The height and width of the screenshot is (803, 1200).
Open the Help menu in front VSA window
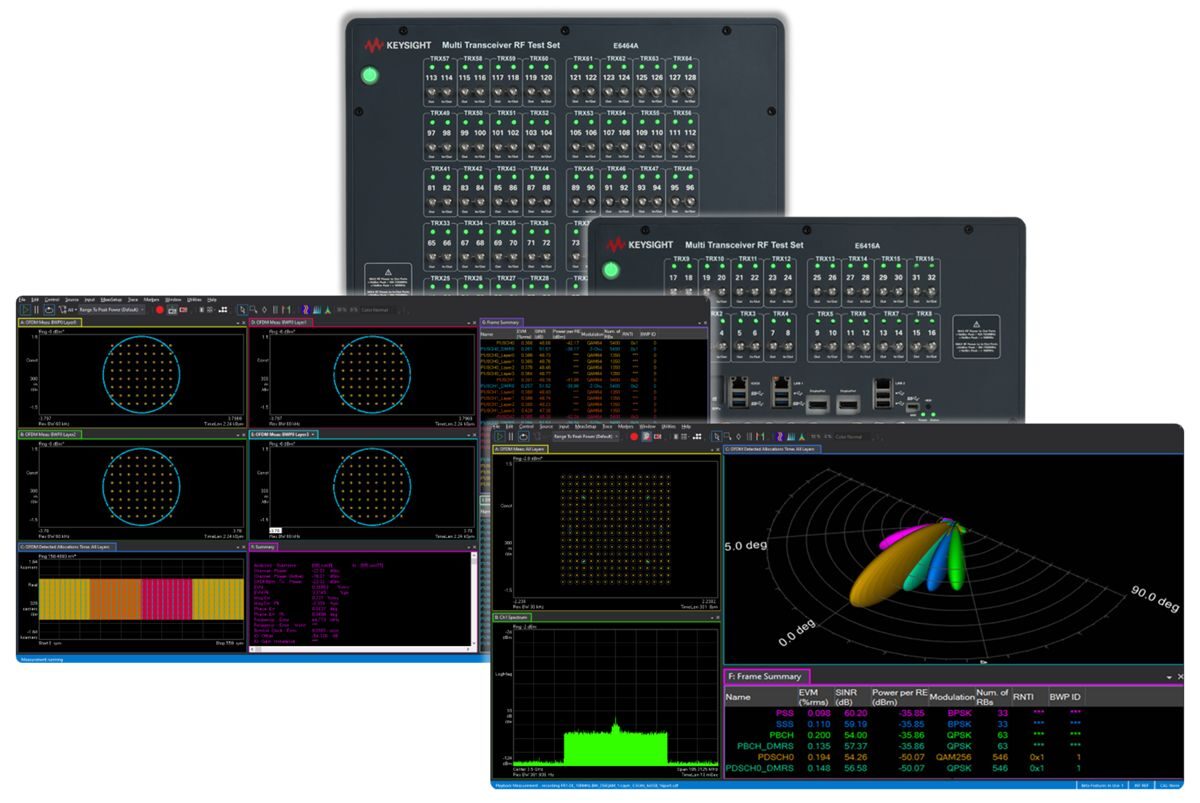pyautogui.click(x=686, y=426)
